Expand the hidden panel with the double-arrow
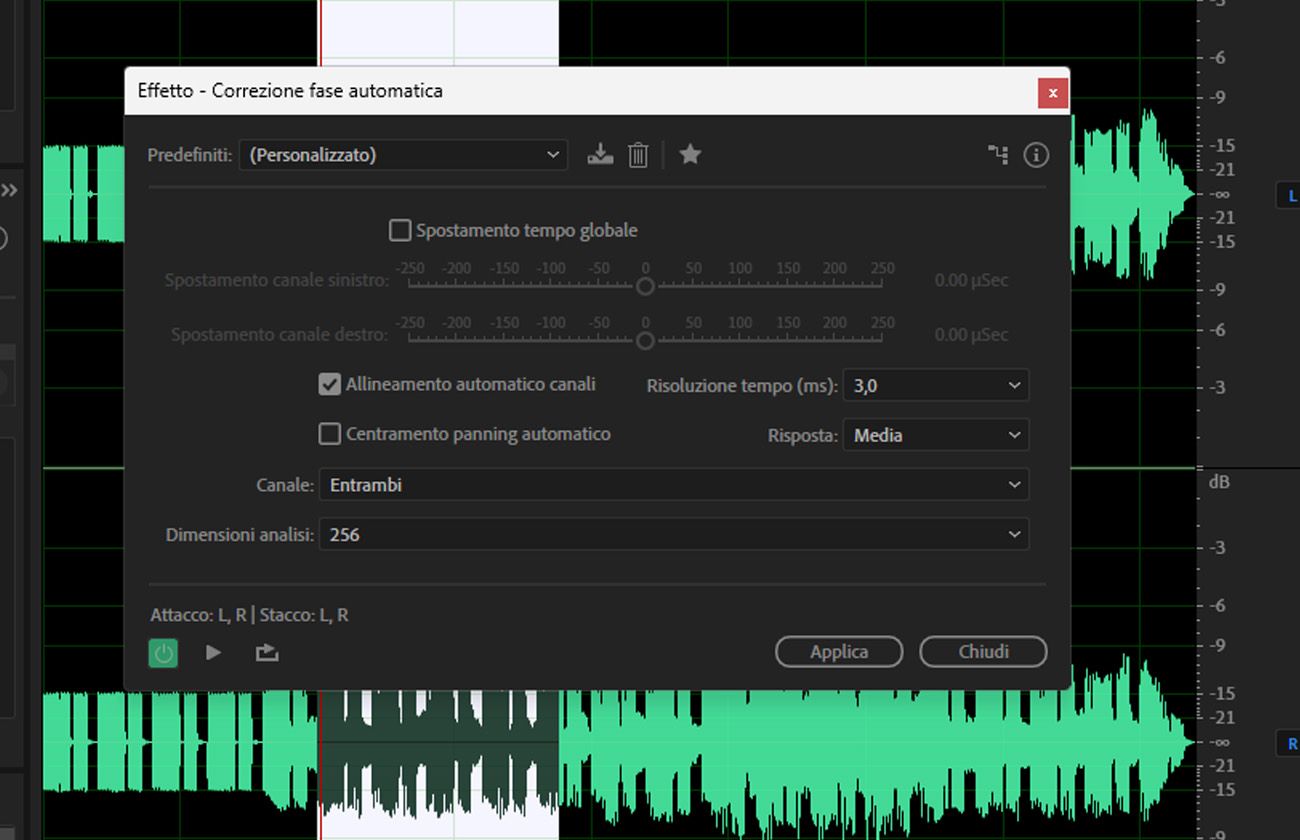 pos(9,190)
